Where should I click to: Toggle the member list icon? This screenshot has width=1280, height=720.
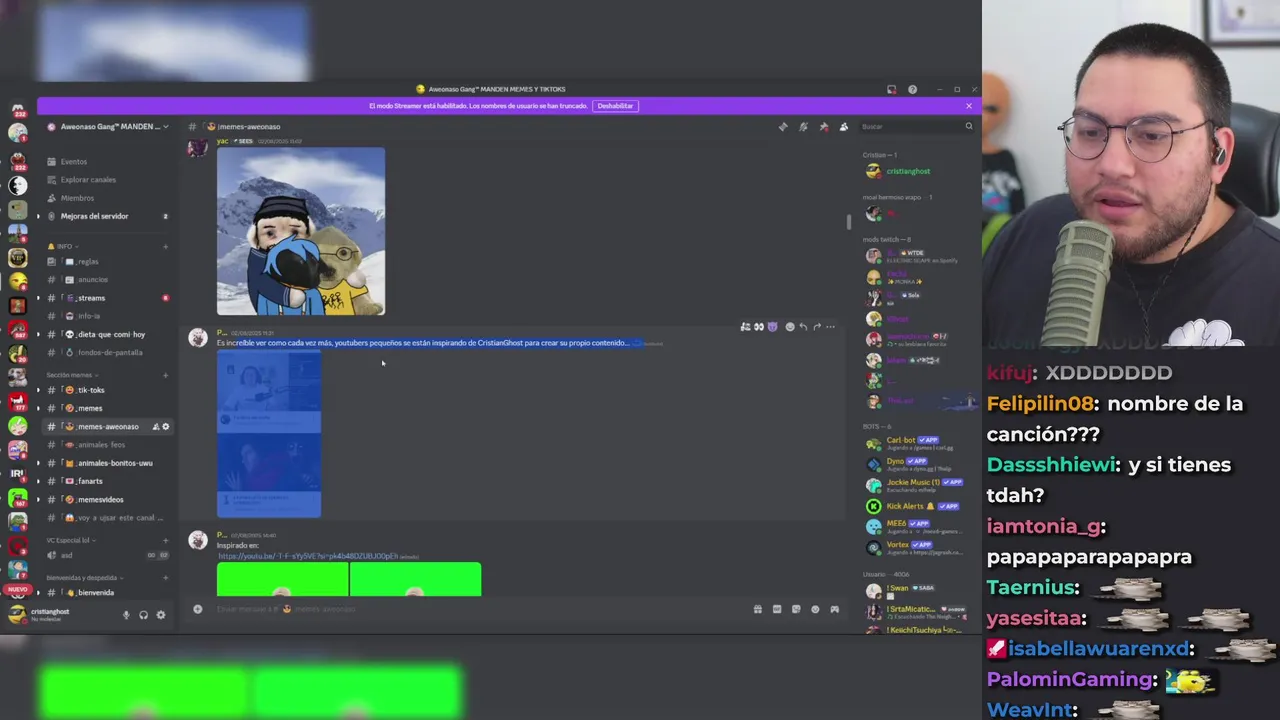pos(843,127)
